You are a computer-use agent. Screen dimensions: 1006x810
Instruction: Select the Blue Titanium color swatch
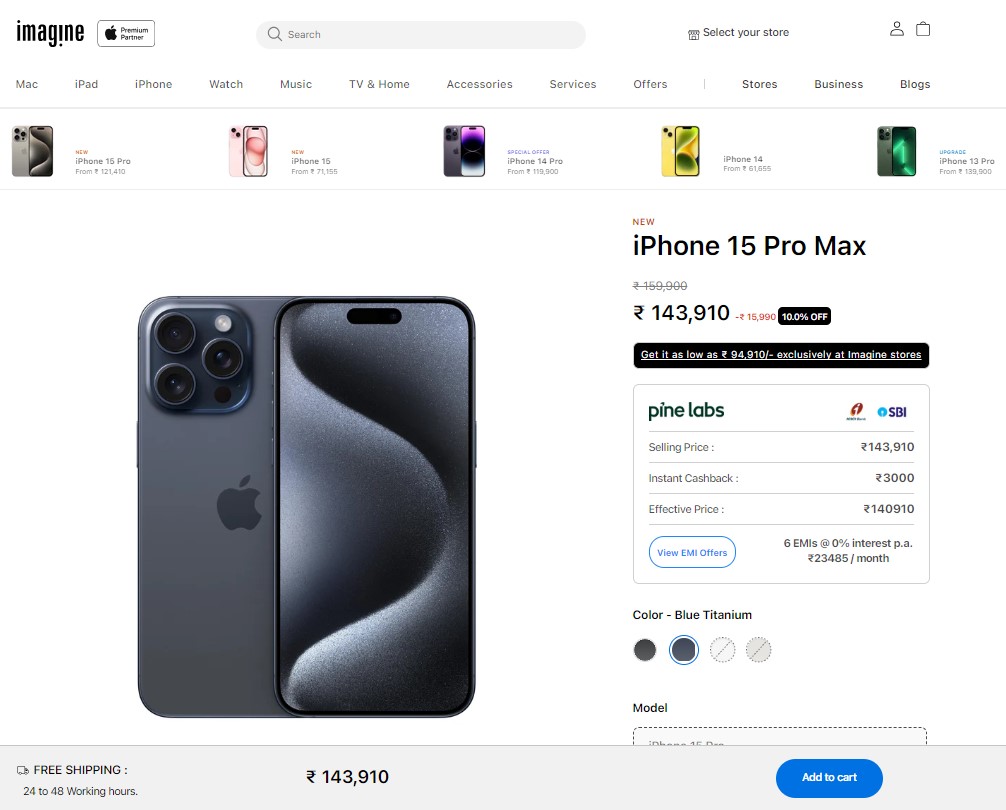pyautogui.click(x=683, y=650)
